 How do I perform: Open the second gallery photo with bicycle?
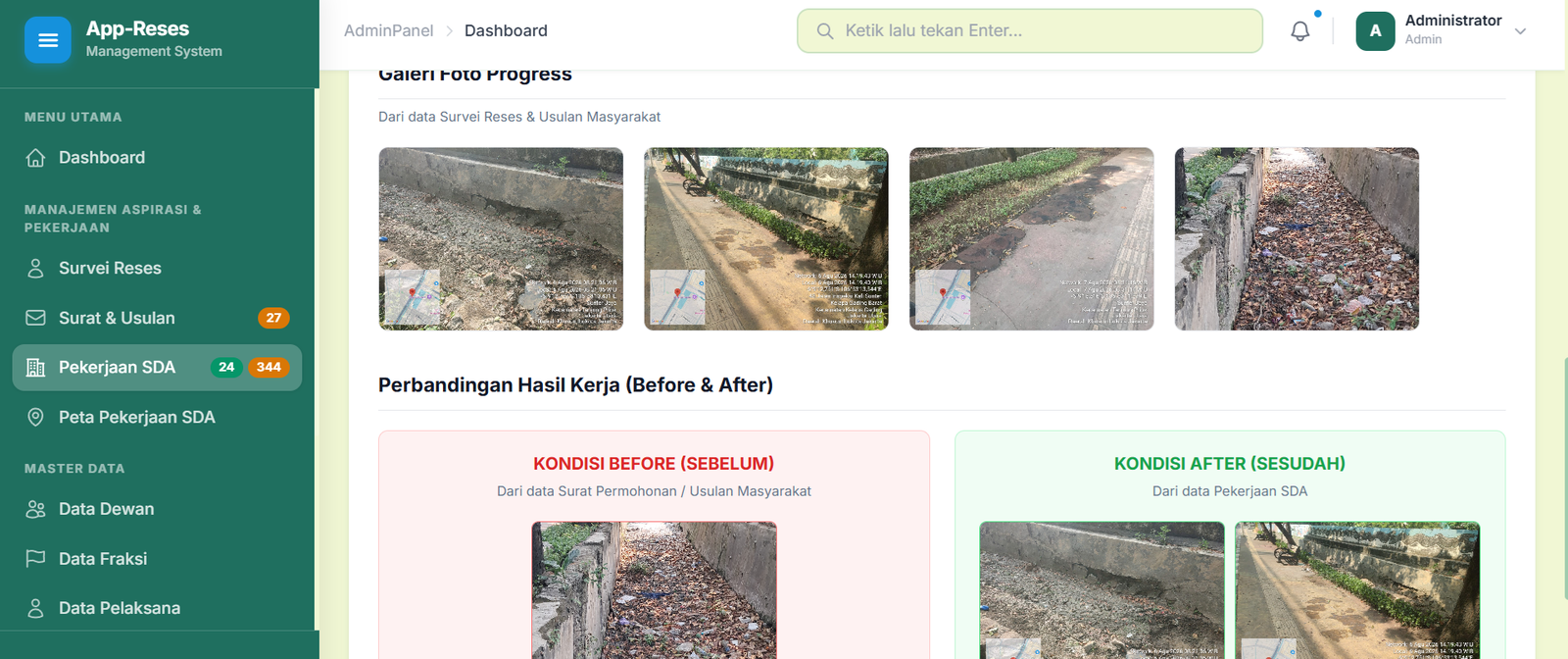click(766, 239)
